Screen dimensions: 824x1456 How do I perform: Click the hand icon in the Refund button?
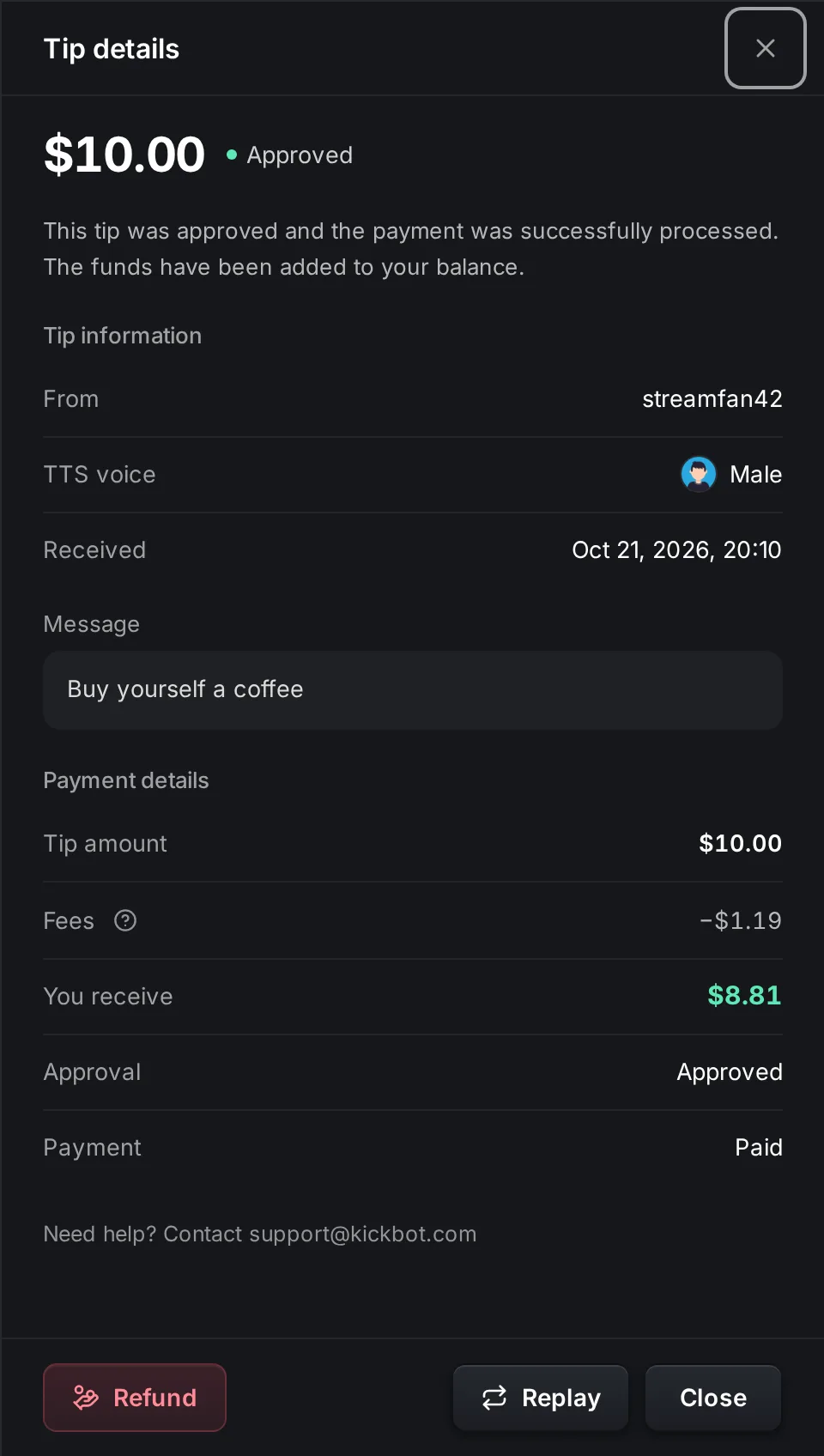pyautogui.click(x=86, y=1398)
